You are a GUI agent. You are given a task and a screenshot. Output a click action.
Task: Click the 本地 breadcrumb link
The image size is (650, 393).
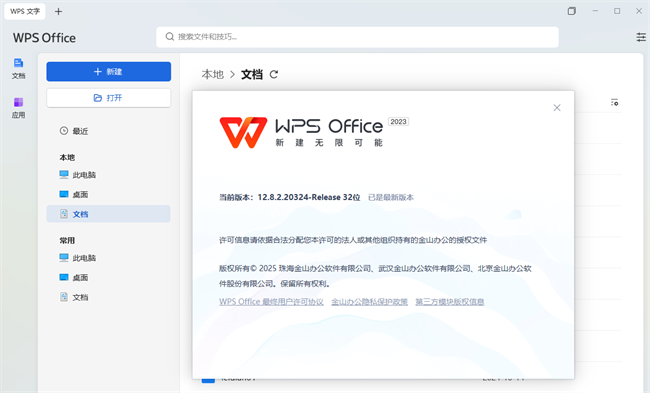click(x=213, y=75)
